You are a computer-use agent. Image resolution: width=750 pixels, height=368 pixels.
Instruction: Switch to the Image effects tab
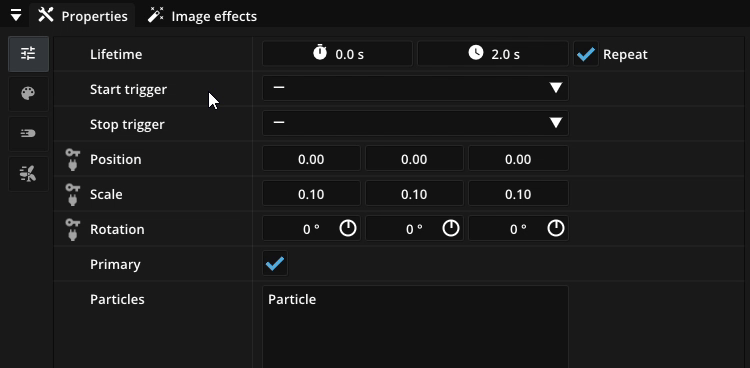[202, 16]
